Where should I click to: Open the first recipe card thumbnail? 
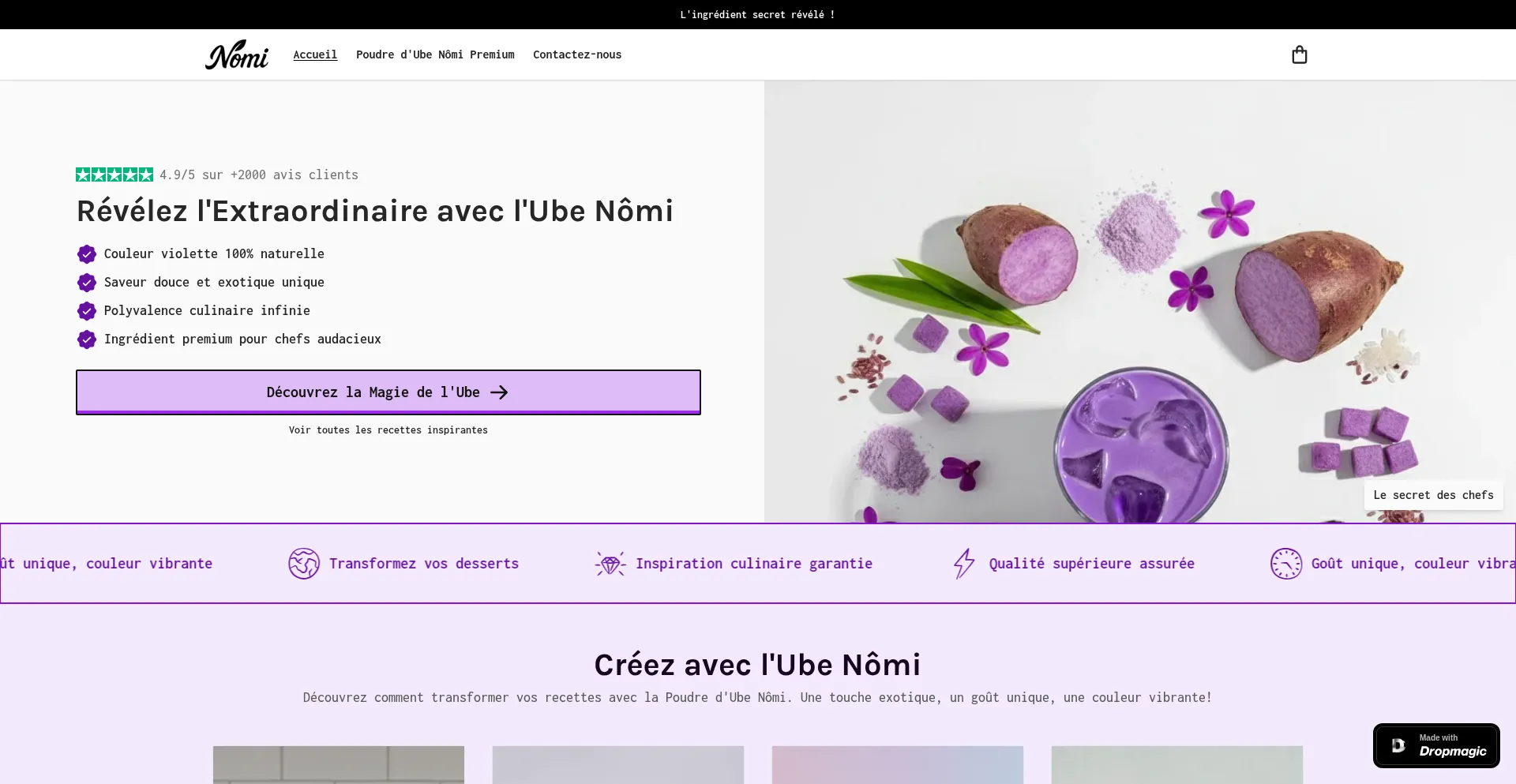click(x=339, y=764)
